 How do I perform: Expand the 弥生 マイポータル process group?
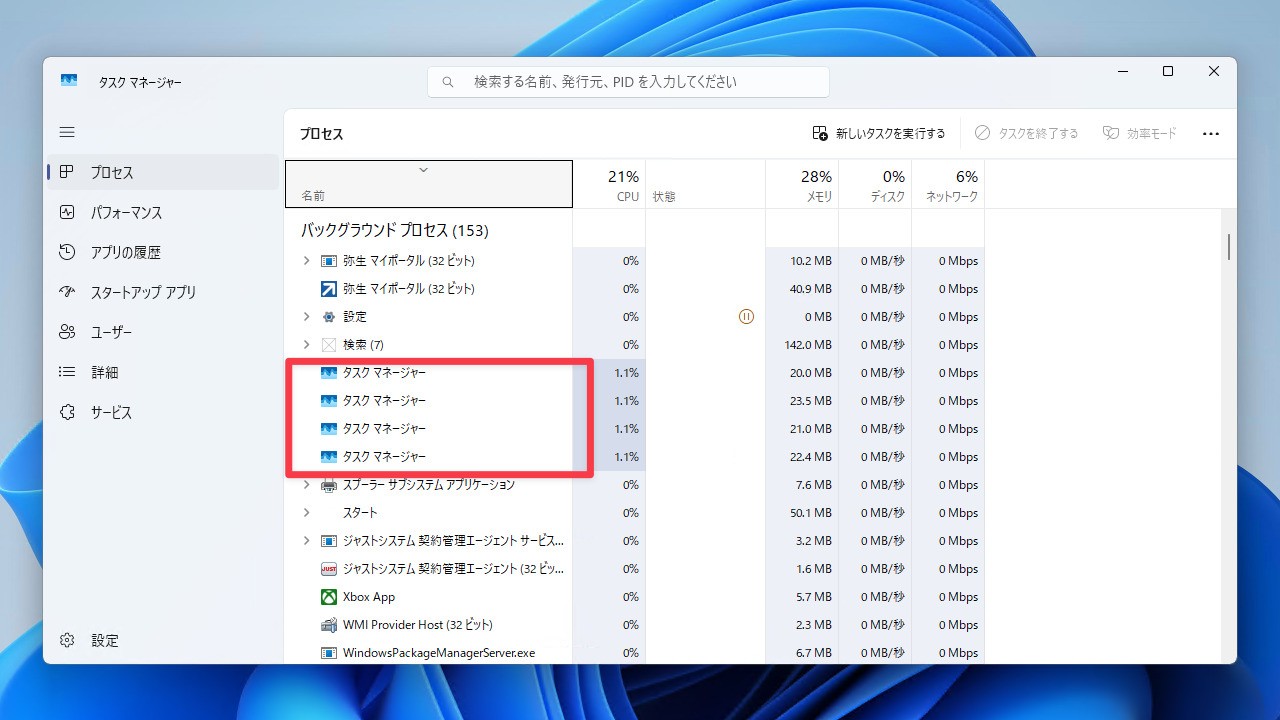306,261
